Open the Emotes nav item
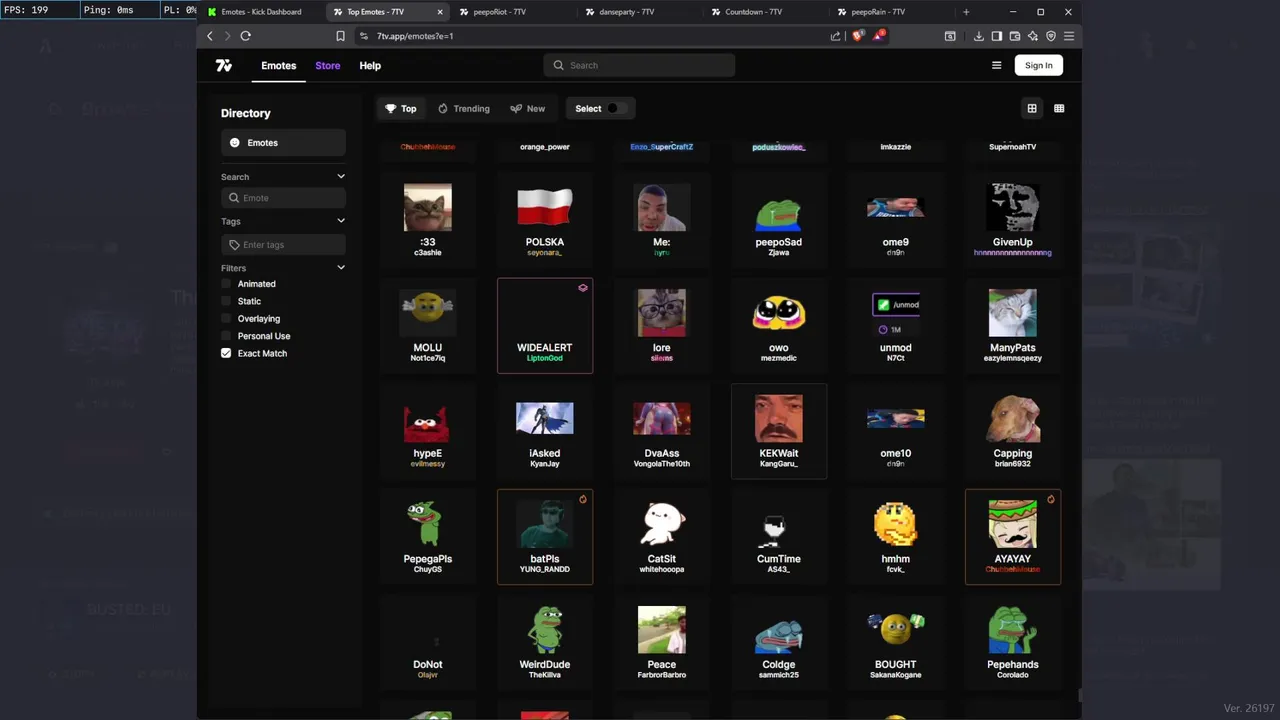The image size is (1280, 720). click(x=279, y=65)
